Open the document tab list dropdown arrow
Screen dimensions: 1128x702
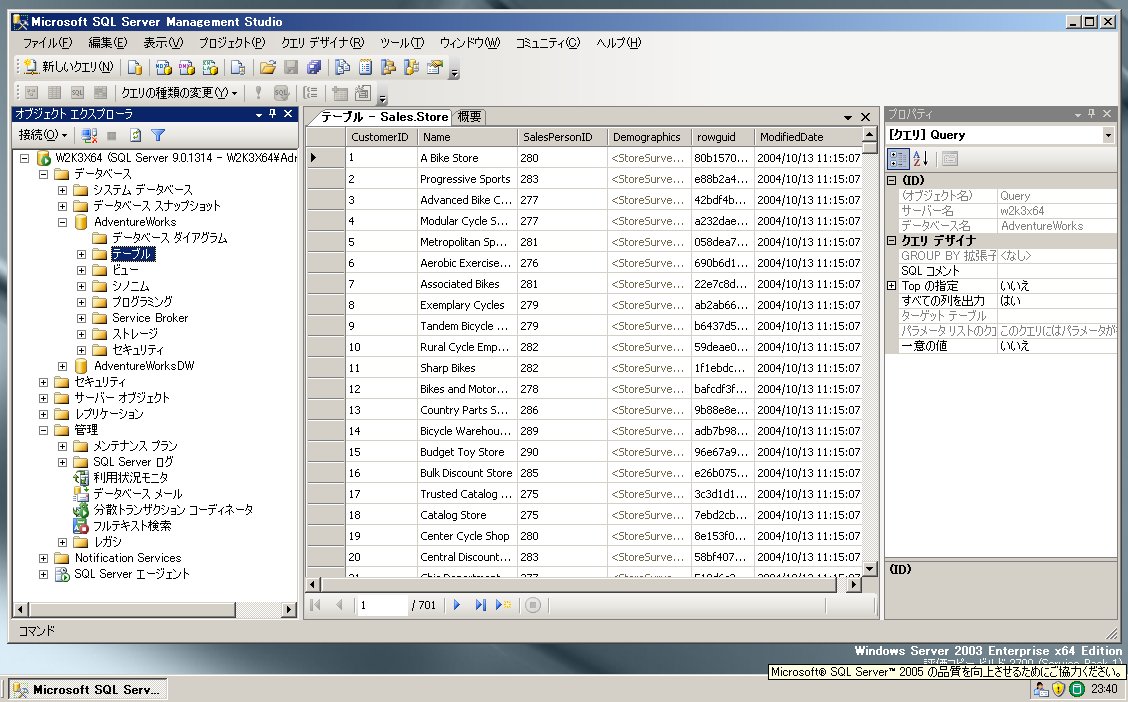coord(848,117)
